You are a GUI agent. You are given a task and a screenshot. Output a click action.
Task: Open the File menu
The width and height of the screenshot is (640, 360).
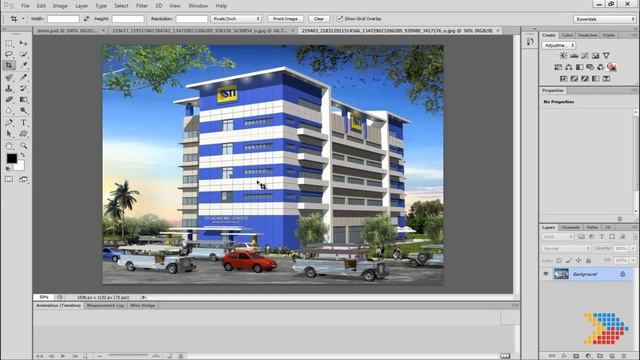point(25,6)
